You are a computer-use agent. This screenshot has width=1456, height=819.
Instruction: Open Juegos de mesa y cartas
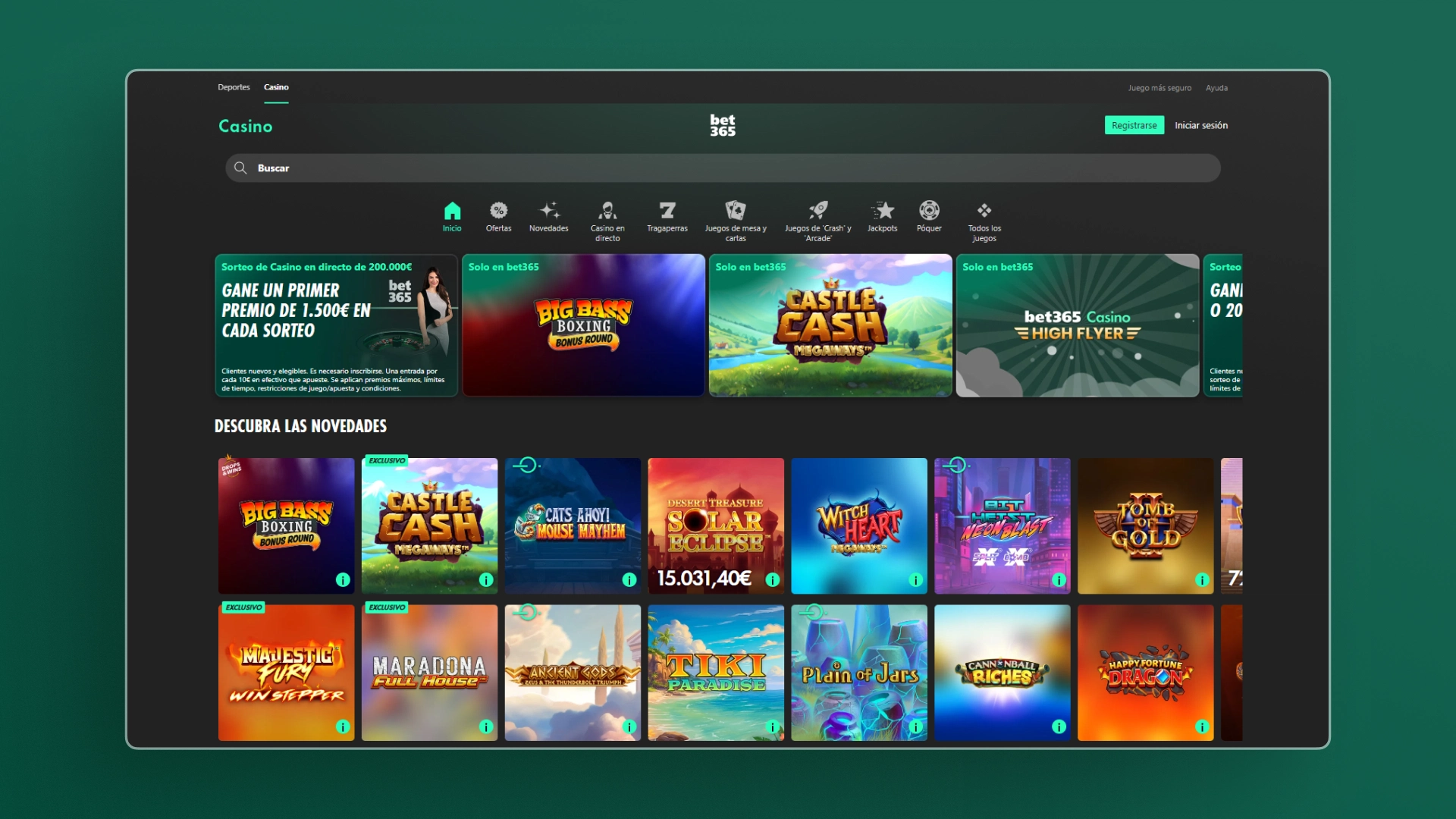click(736, 221)
